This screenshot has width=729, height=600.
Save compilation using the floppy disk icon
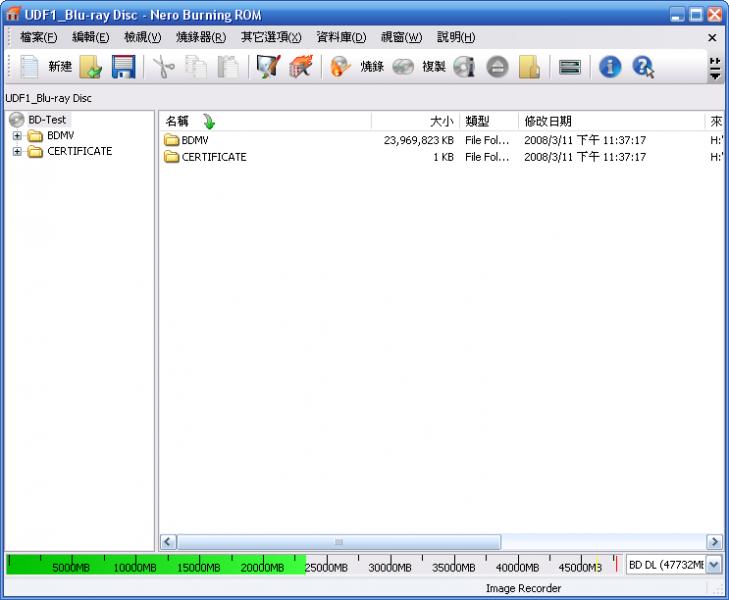tap(122, 67)
